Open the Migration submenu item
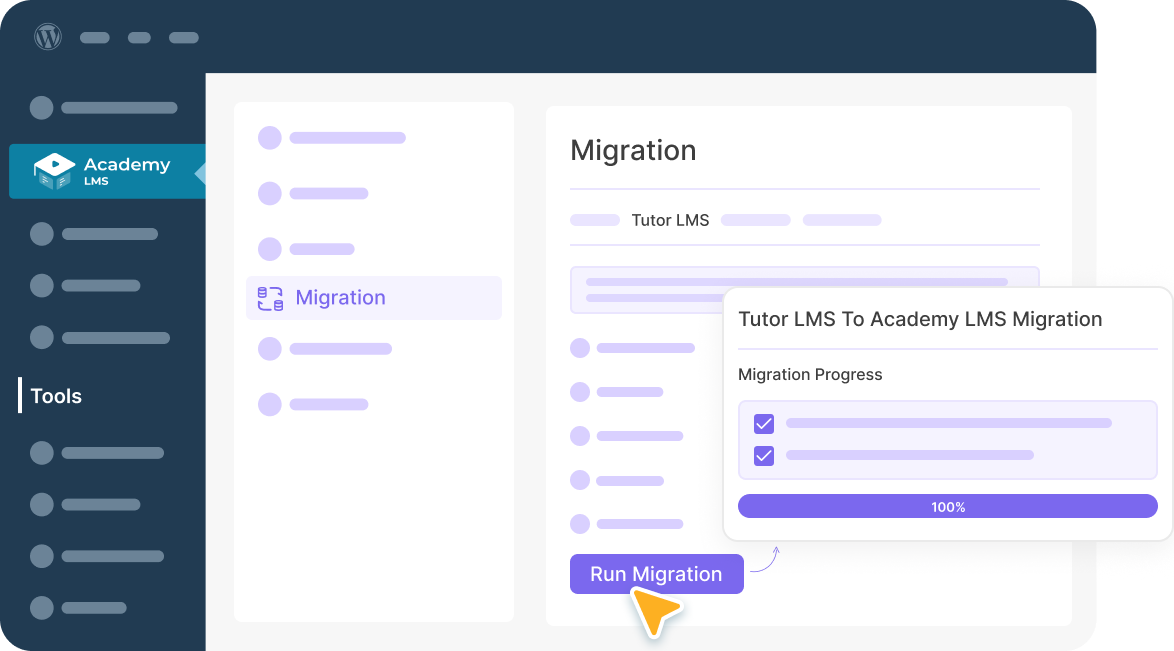Image resolution: width=1174 pixels, height=651 pixels. [x=374, y=298]
